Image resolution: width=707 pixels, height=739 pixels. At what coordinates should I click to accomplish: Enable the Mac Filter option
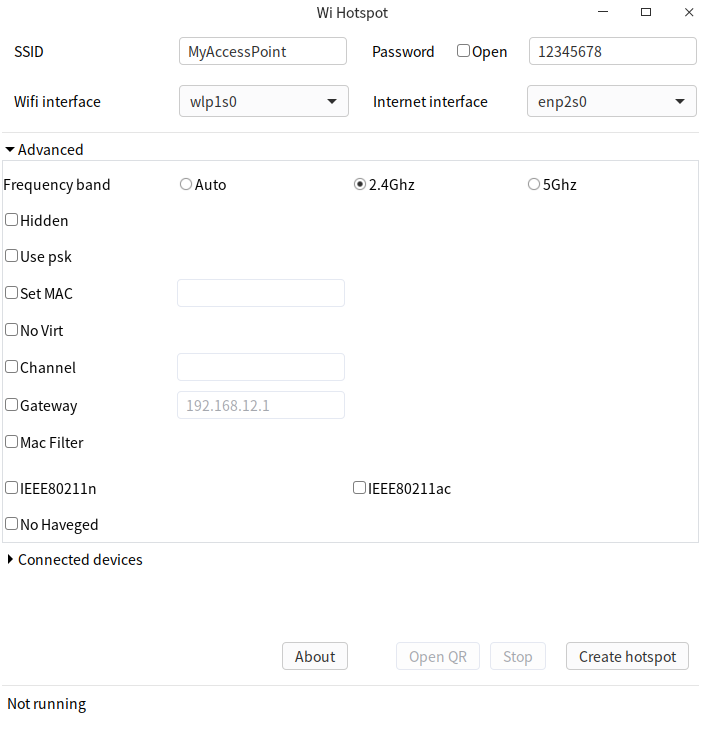click(12, 442)
